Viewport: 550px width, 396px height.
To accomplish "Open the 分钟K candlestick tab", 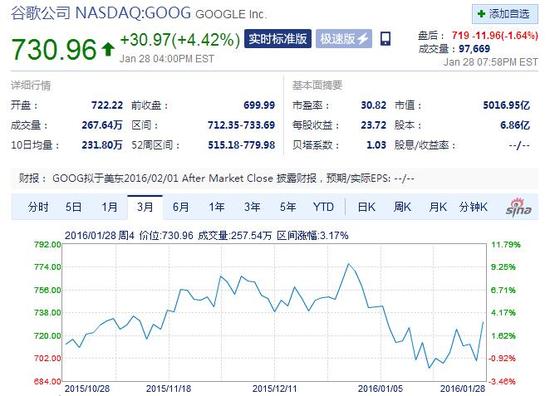I will tap(473, 207).
